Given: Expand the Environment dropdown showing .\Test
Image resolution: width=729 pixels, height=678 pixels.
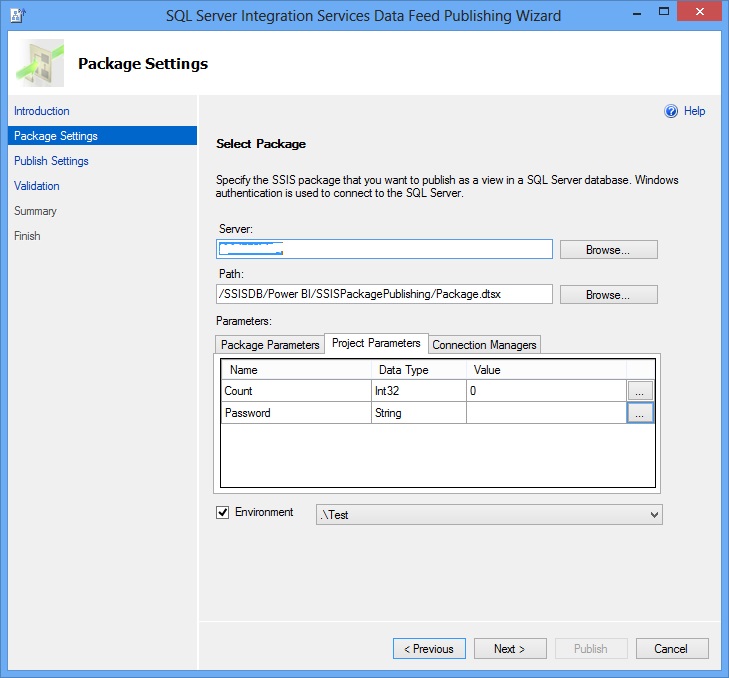Looking at the screenshot, I should [654, 514].
